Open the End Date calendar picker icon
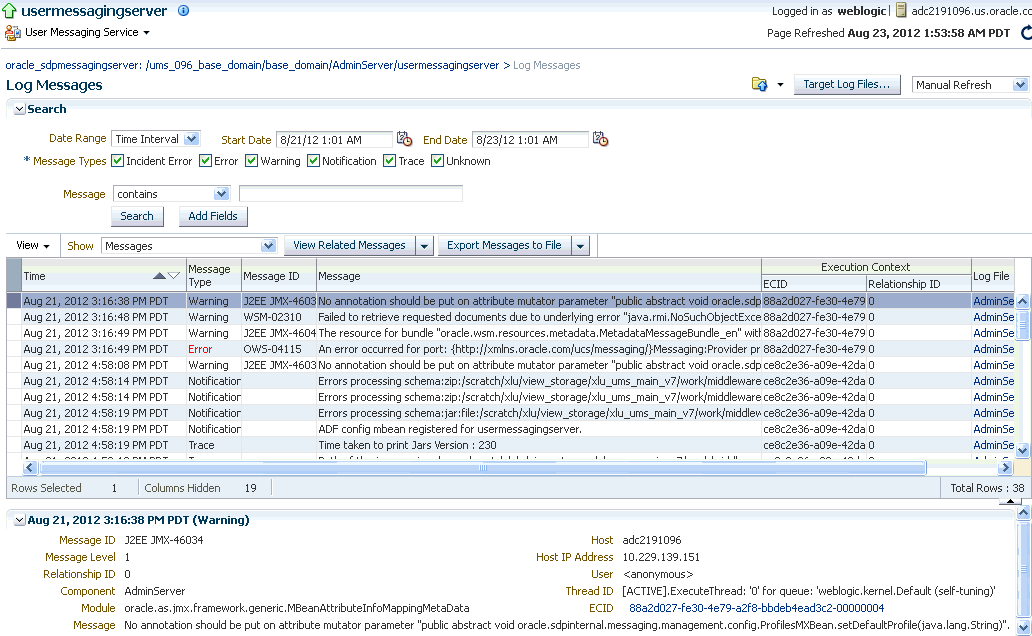1032x636 pixels. [x=600, y=139]
